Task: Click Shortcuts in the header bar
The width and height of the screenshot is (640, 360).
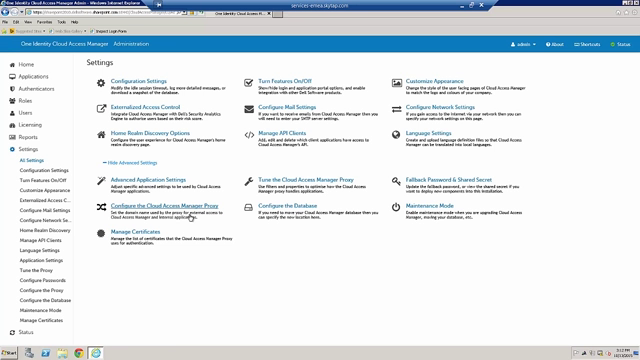Action: coord(587,44)
